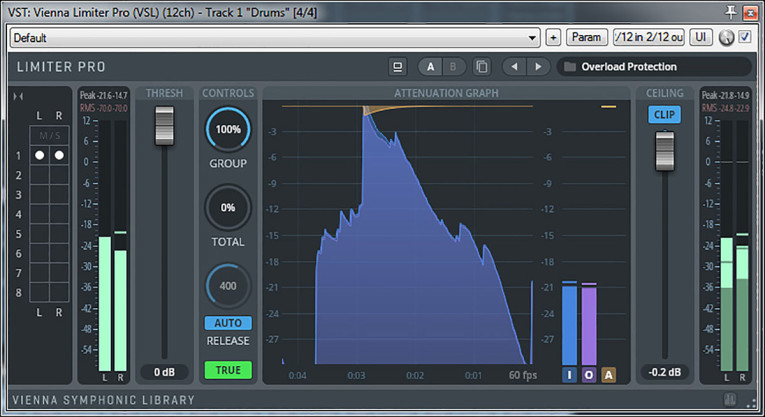The height and width of the screenshot is (417, 765).
Task: Click channel 8 R matrix cell
Action: [x=59, y=293]
